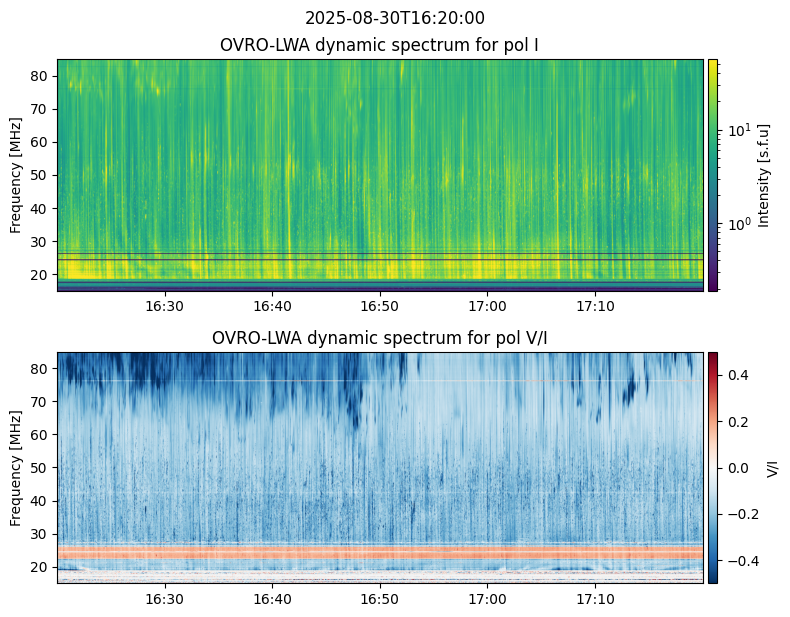
Task: Click the 0.4 tick label on the V/I colorbar
Action: click(x=738, y=375)
